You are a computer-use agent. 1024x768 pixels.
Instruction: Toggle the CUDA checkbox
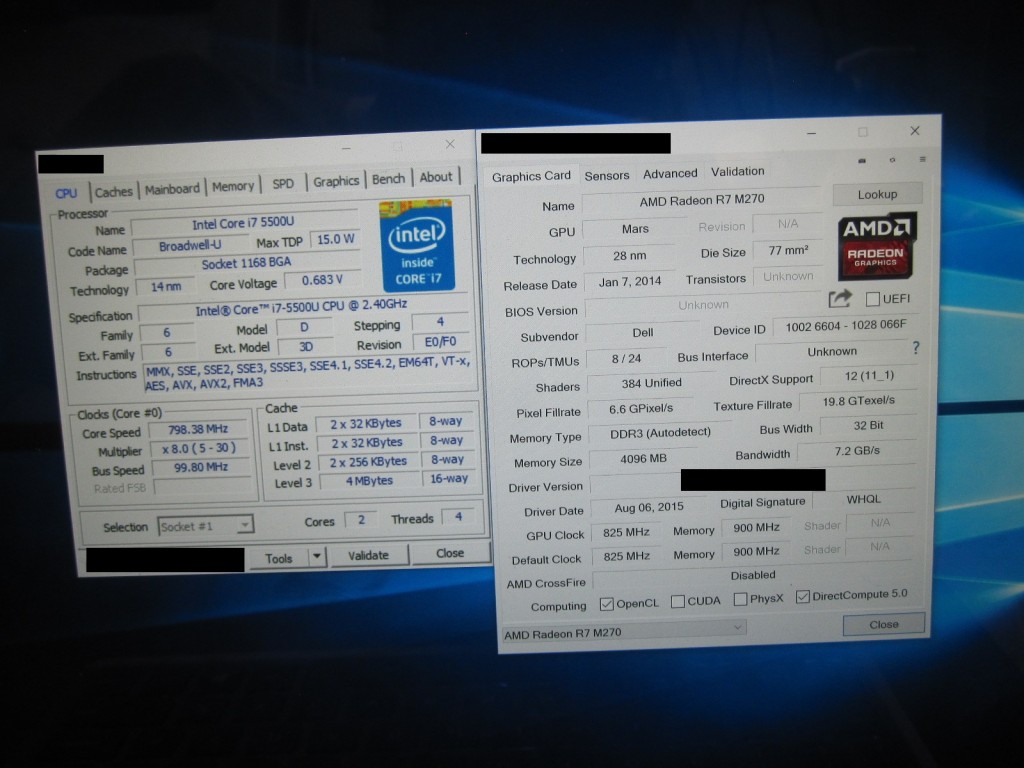[x=678, y=601]
